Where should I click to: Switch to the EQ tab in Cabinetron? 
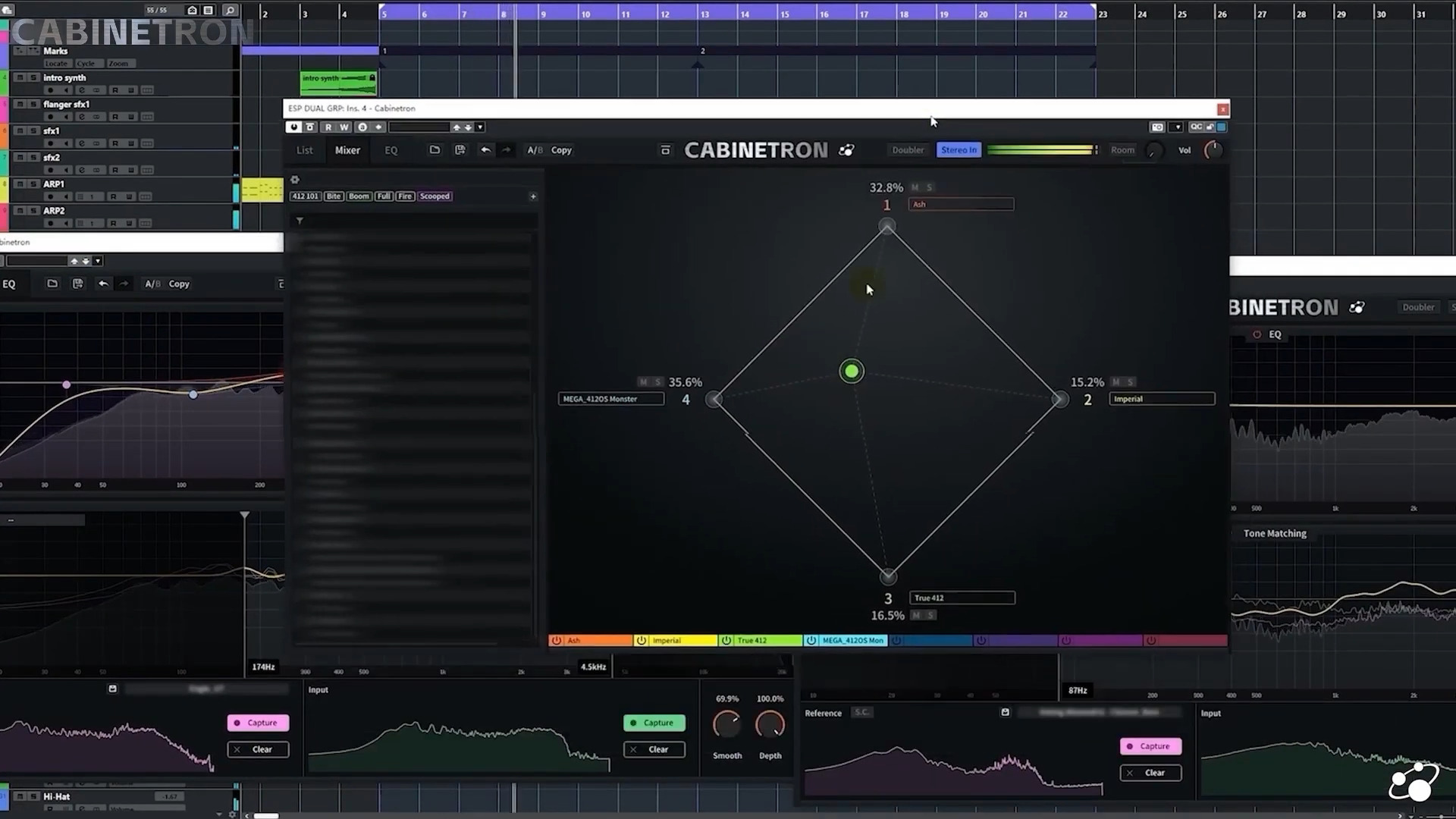391,150
